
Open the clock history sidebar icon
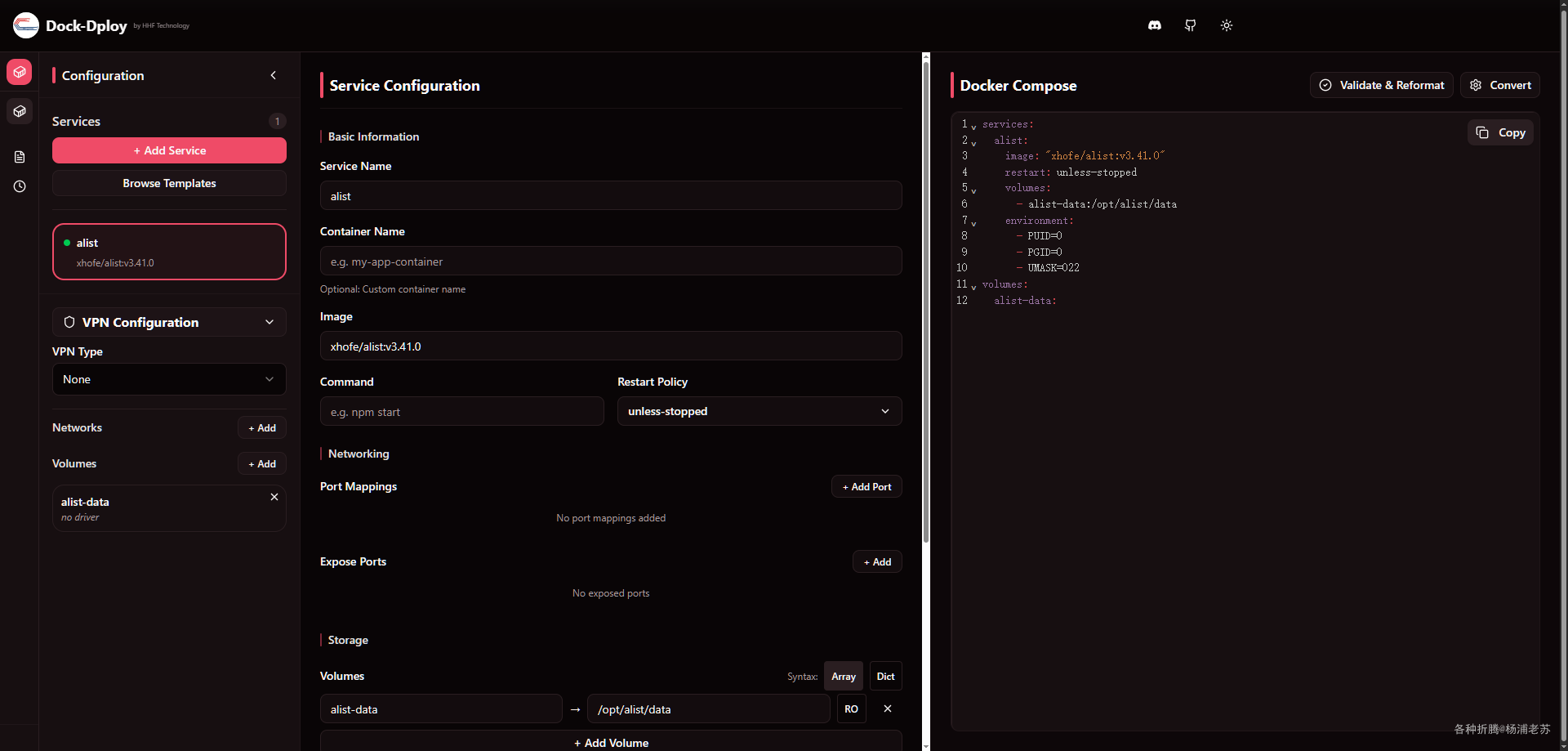coord(20,186)
